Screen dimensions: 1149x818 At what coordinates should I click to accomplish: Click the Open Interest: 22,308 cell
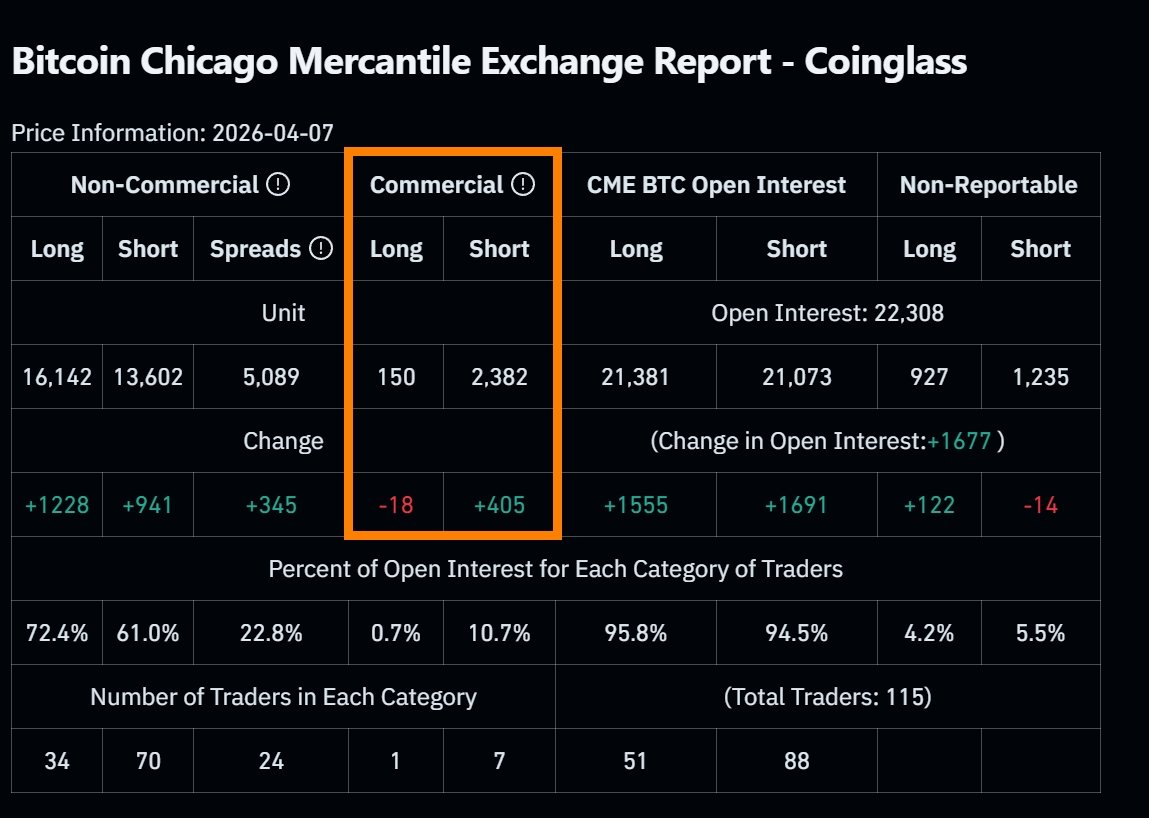pos(827,313)
